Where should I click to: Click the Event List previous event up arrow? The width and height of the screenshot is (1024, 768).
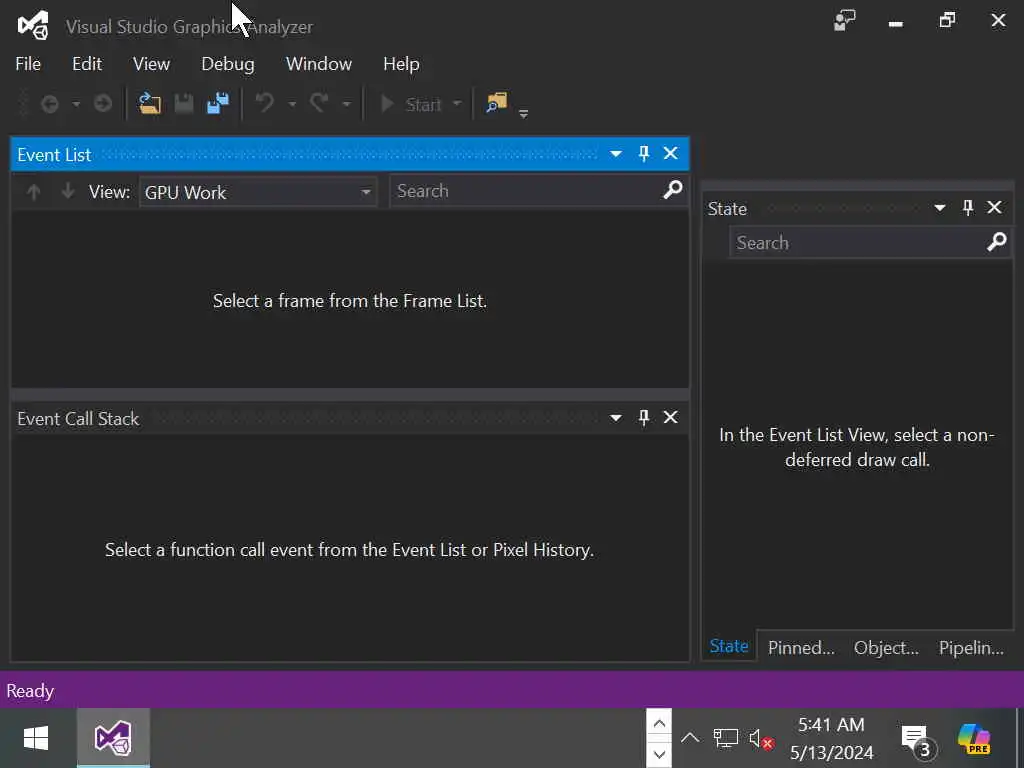pyautogui.click(x=34, y=192)
